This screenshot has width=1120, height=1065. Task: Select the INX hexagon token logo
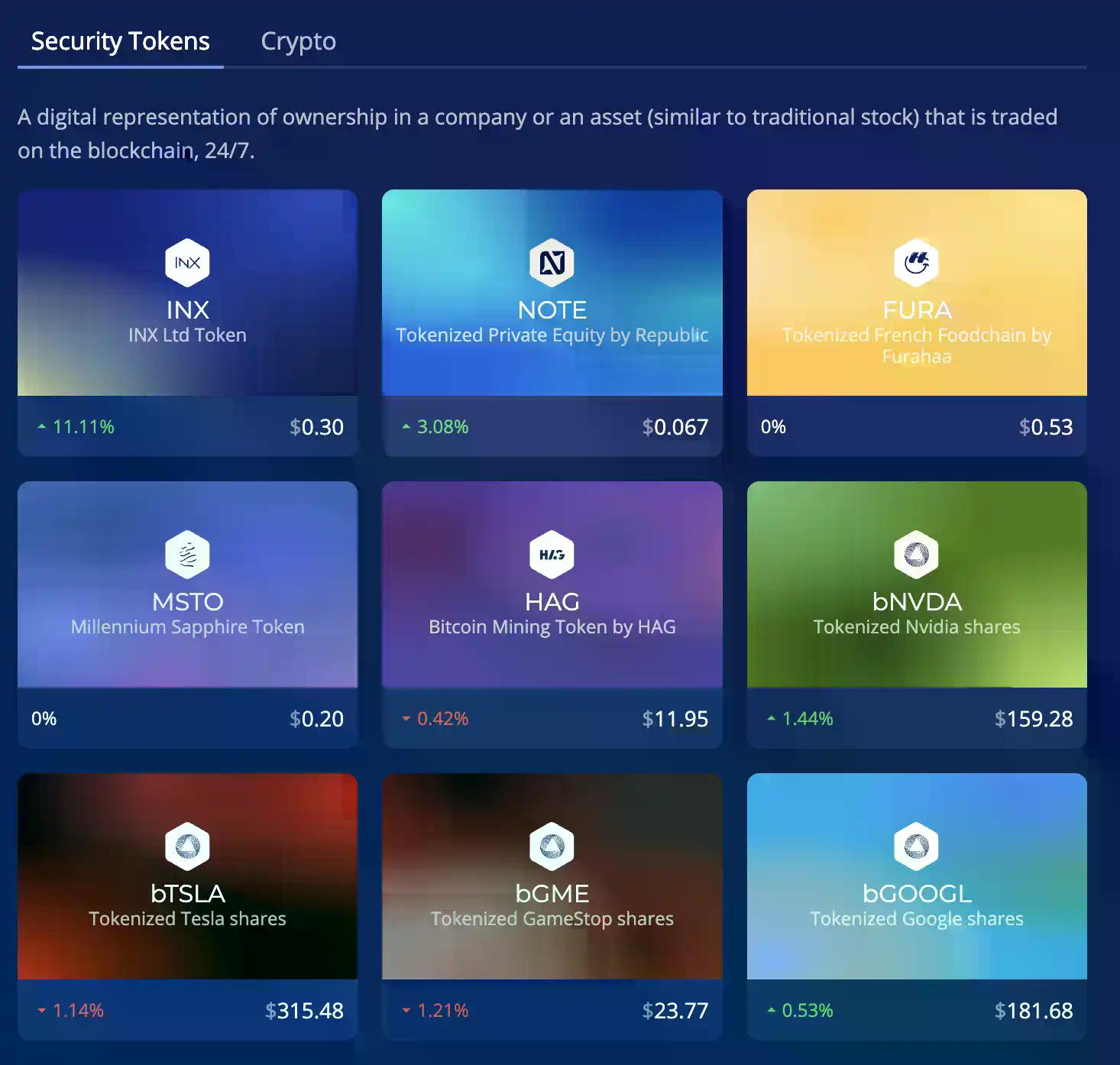click(187, 262)
